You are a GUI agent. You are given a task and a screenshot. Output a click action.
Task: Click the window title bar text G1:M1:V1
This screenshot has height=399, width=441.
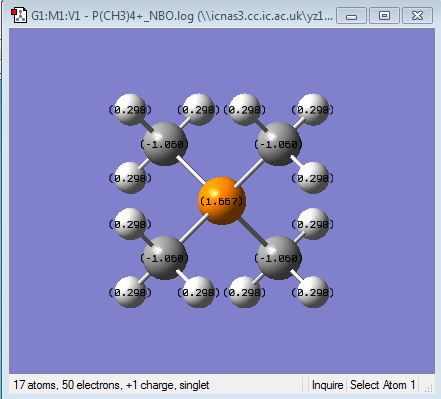55,16
